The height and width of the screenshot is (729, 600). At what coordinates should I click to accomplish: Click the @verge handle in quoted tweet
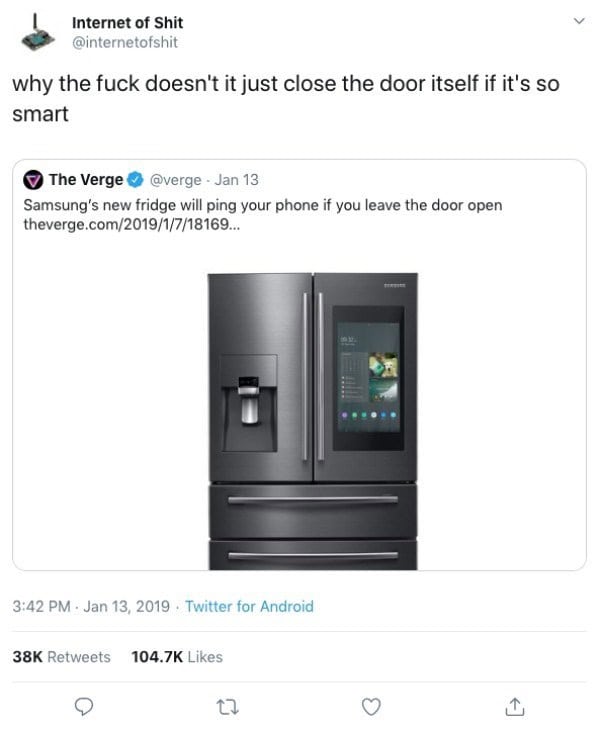[175, 180]
